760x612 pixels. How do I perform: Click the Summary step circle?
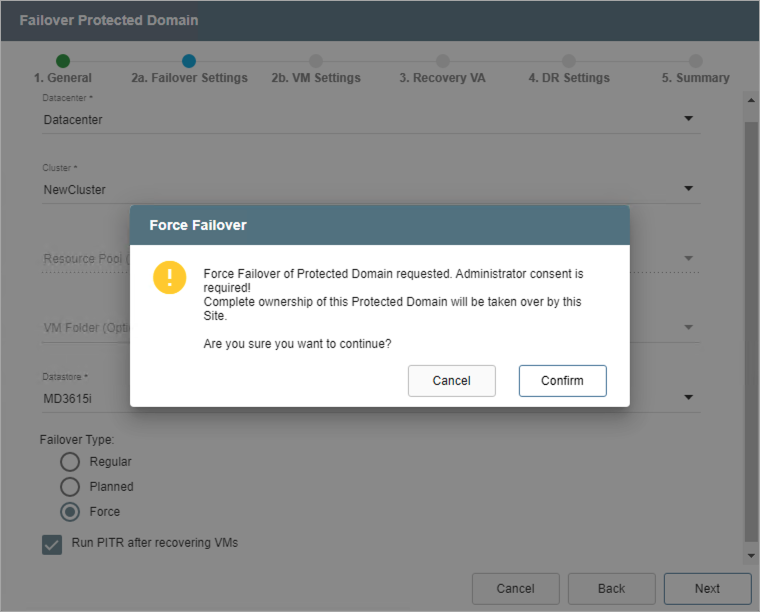696,61
